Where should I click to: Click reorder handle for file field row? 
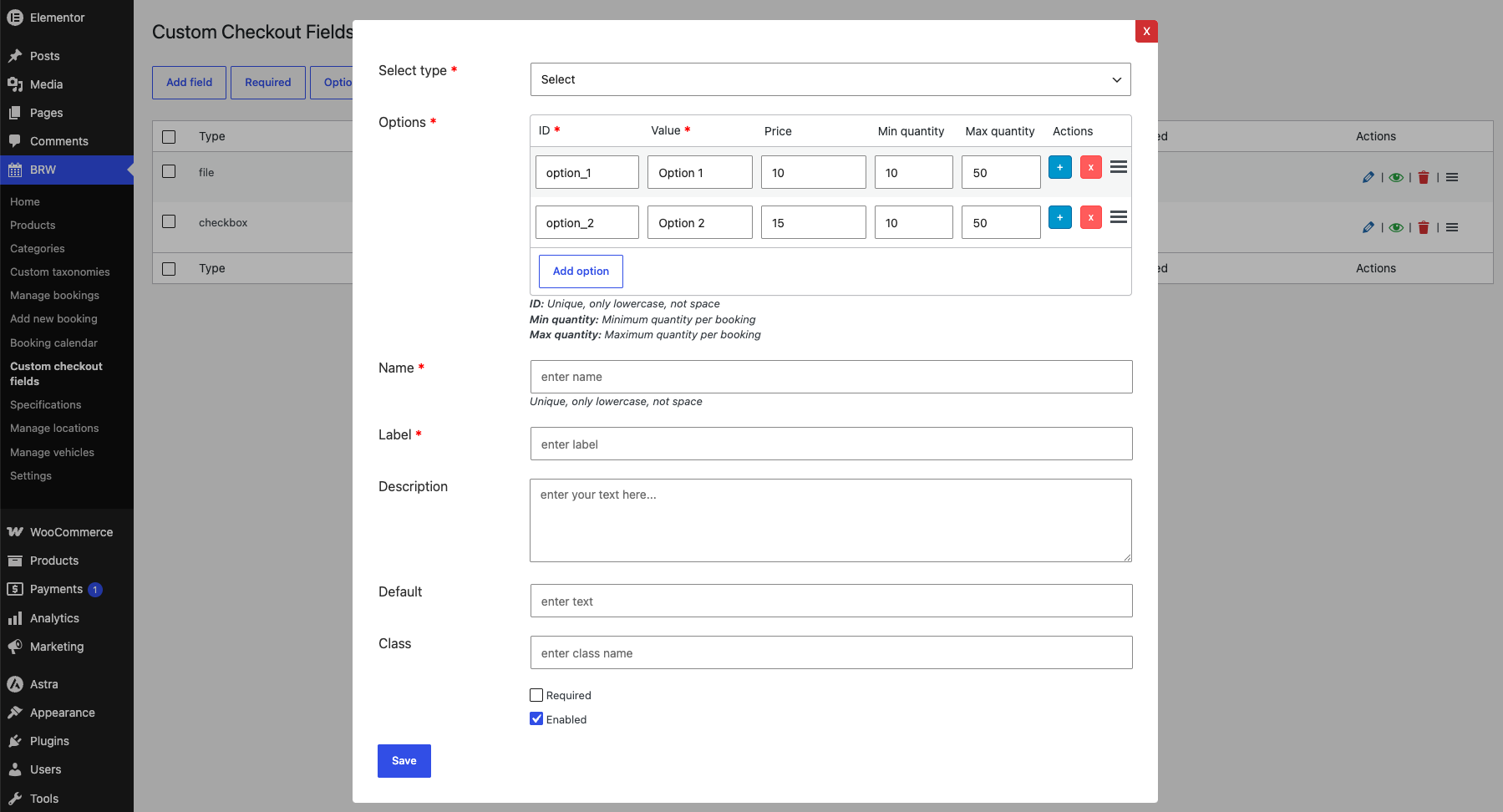tap(1452, 177)
